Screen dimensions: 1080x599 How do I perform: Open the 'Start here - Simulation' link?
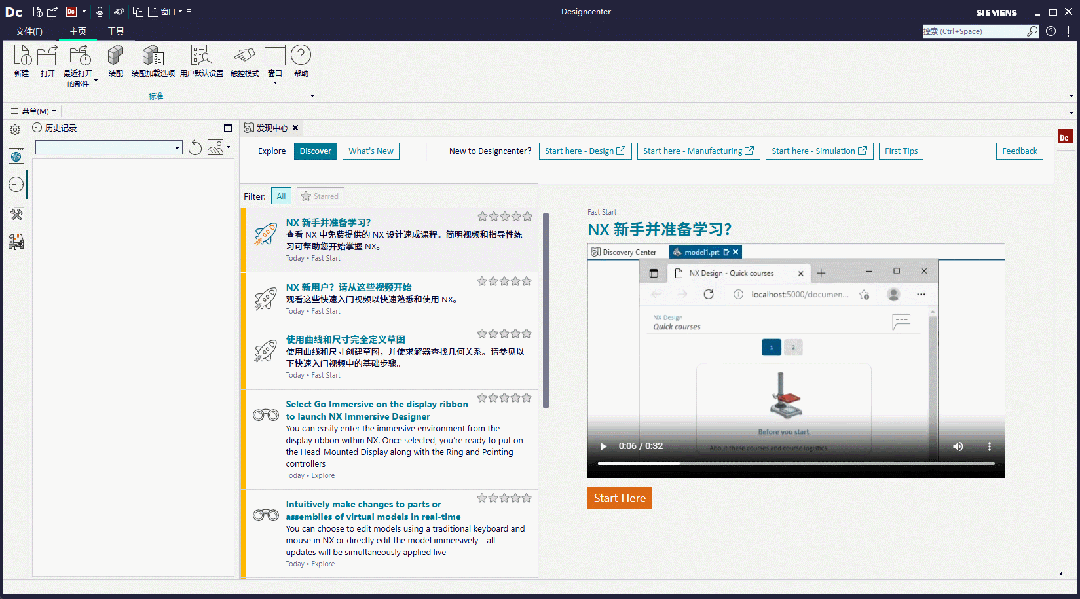819,151
